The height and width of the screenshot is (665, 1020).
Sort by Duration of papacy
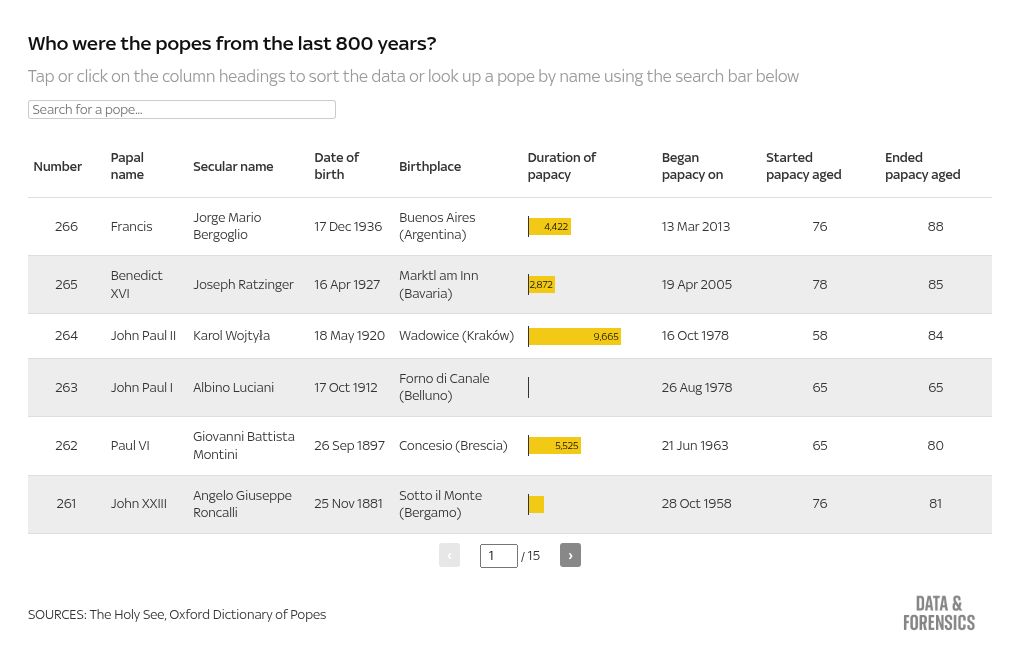(x=562, y=166)
